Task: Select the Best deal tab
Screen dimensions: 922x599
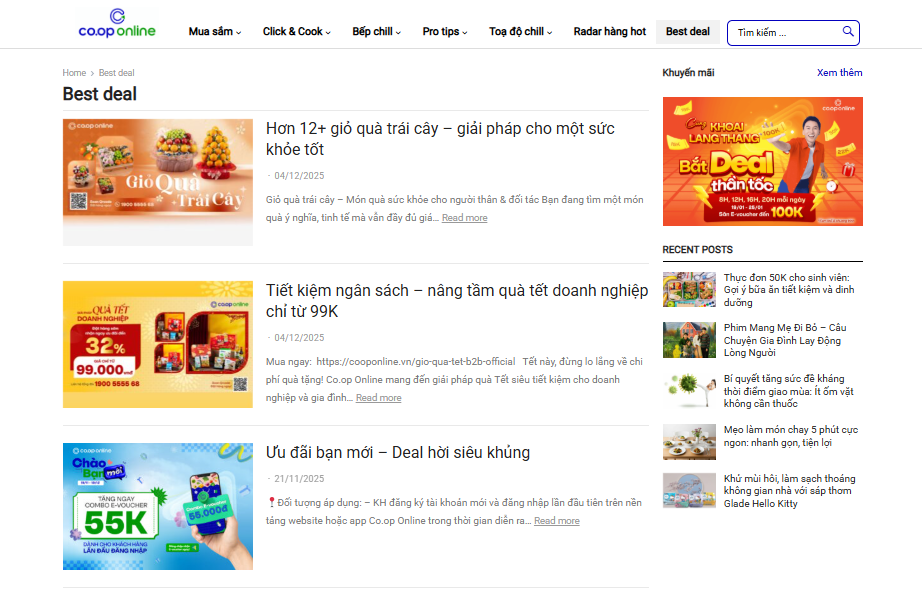Action: [687, 31]
